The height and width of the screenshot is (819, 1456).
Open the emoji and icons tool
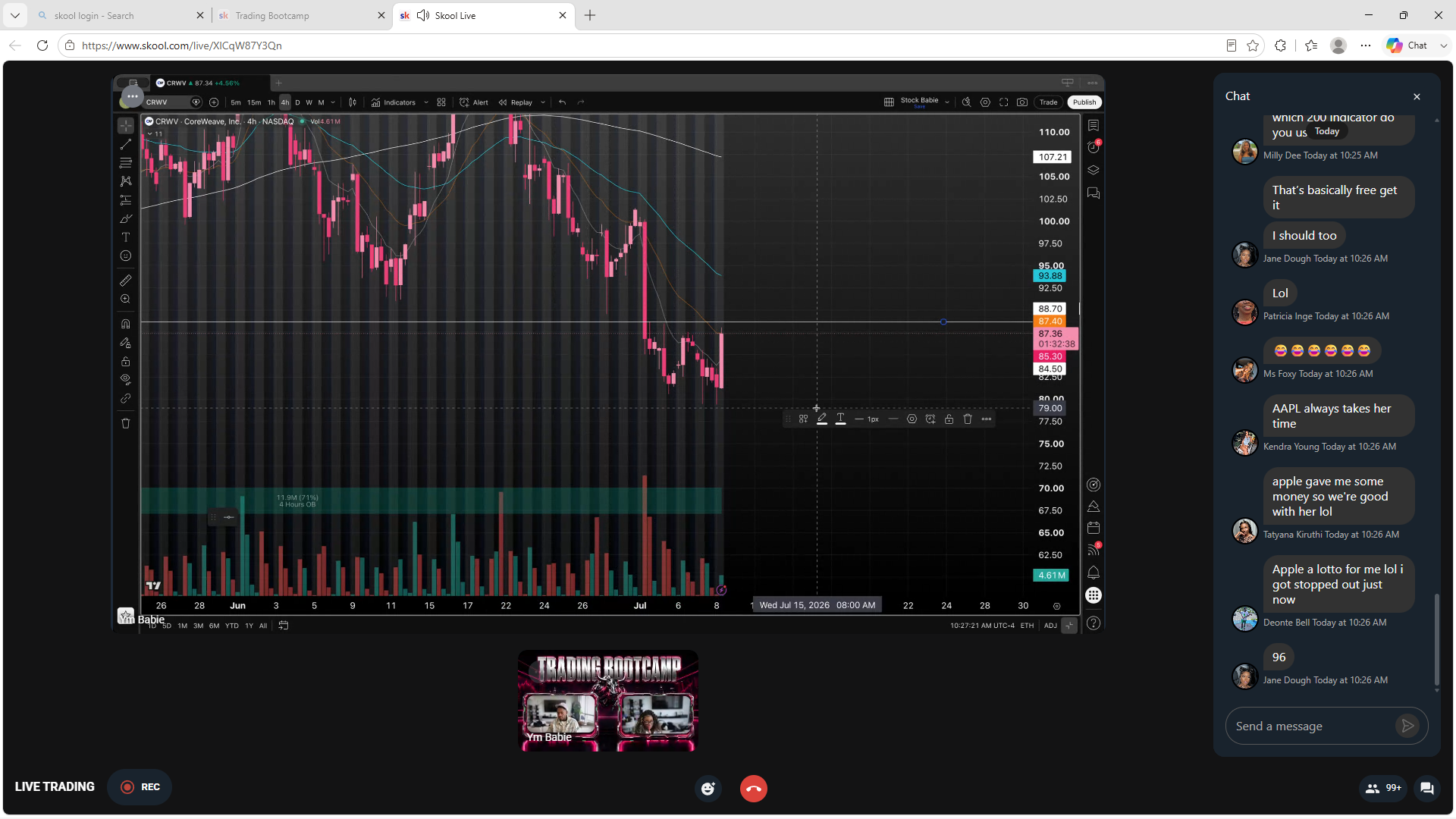(x=126, y=256)
